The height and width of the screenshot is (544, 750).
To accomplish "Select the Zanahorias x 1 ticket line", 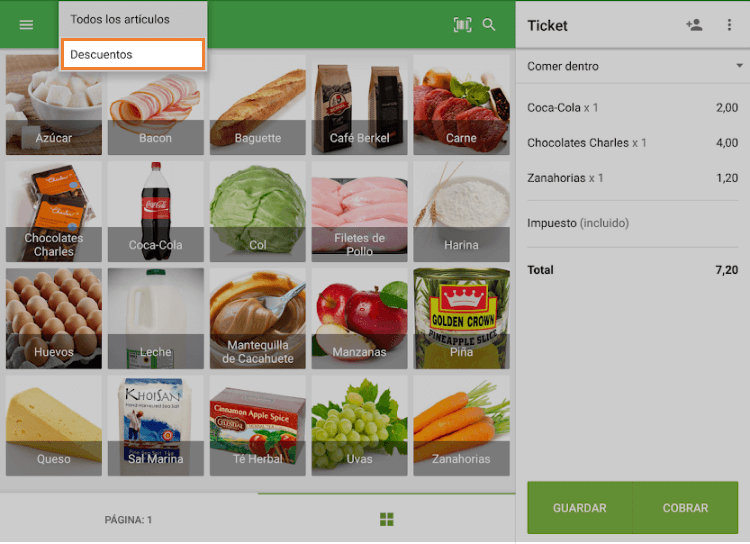I will [632, 178].
